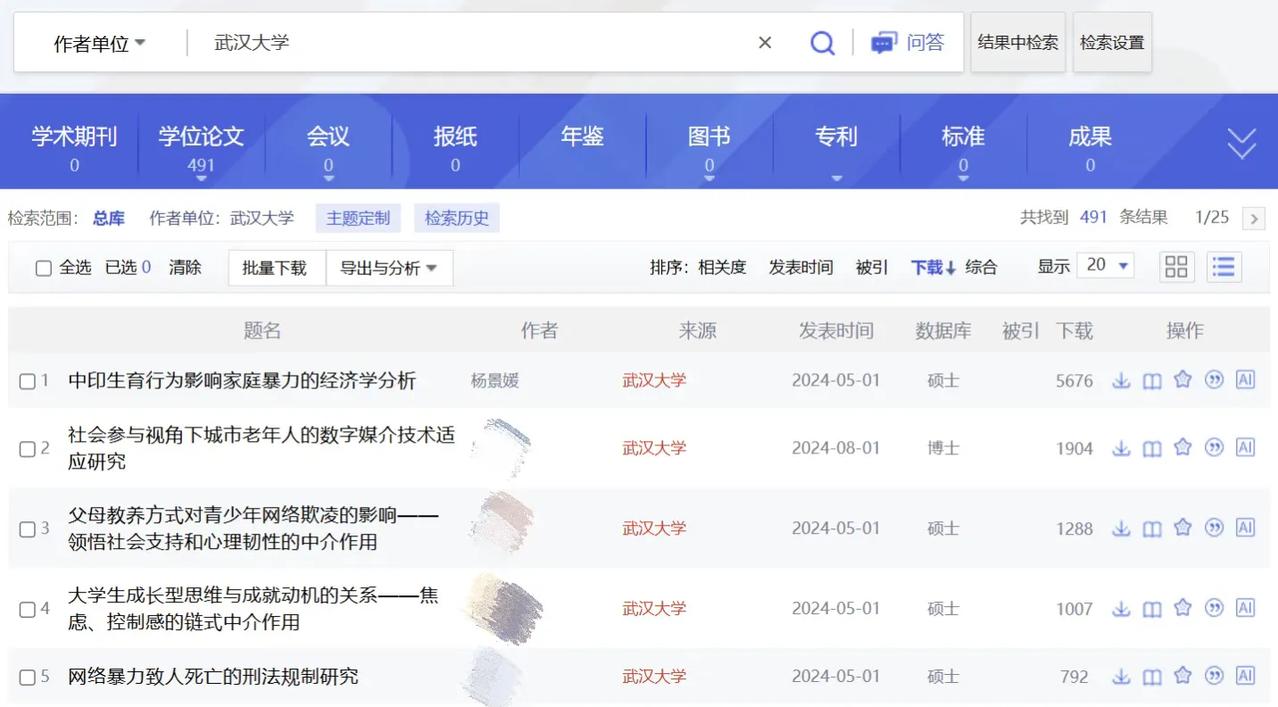The height and width of the screenshot is (707, 1278).
Task: Favorite the 大学生成长型思维 thesis
Action: (x=1183, y=607)
